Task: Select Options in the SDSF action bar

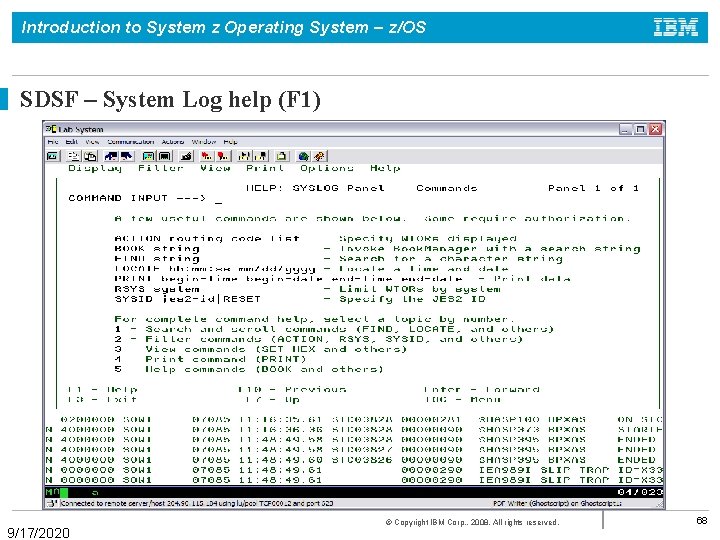Action: pos(326,168)
